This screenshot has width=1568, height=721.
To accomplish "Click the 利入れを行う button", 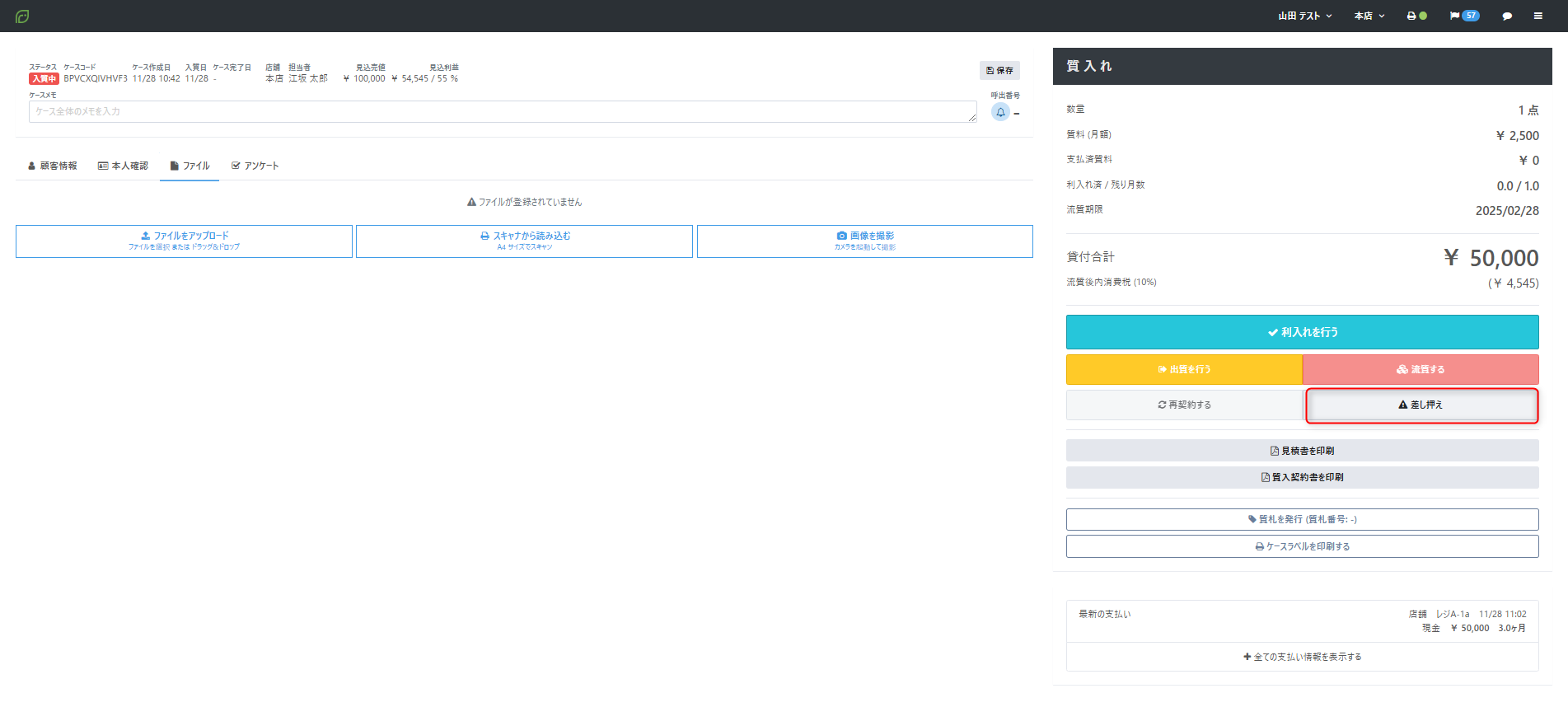I will (1302, 332).
